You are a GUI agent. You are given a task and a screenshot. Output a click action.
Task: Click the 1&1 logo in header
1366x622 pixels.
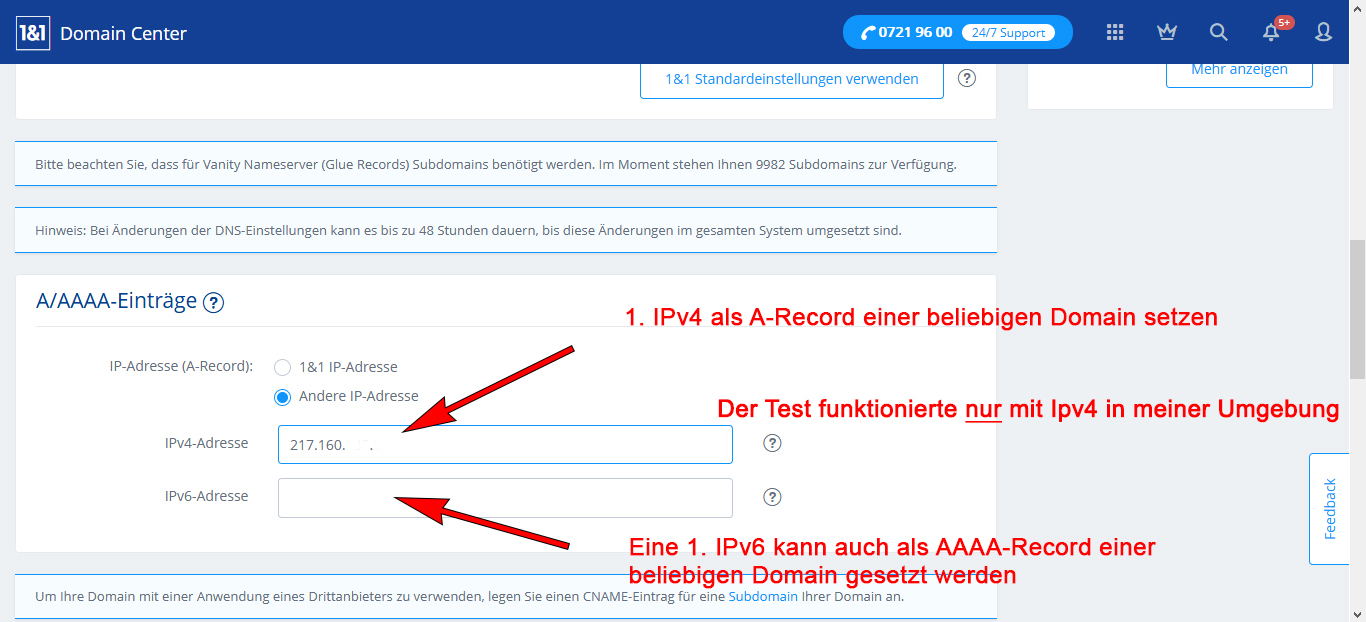click(33, 33)
